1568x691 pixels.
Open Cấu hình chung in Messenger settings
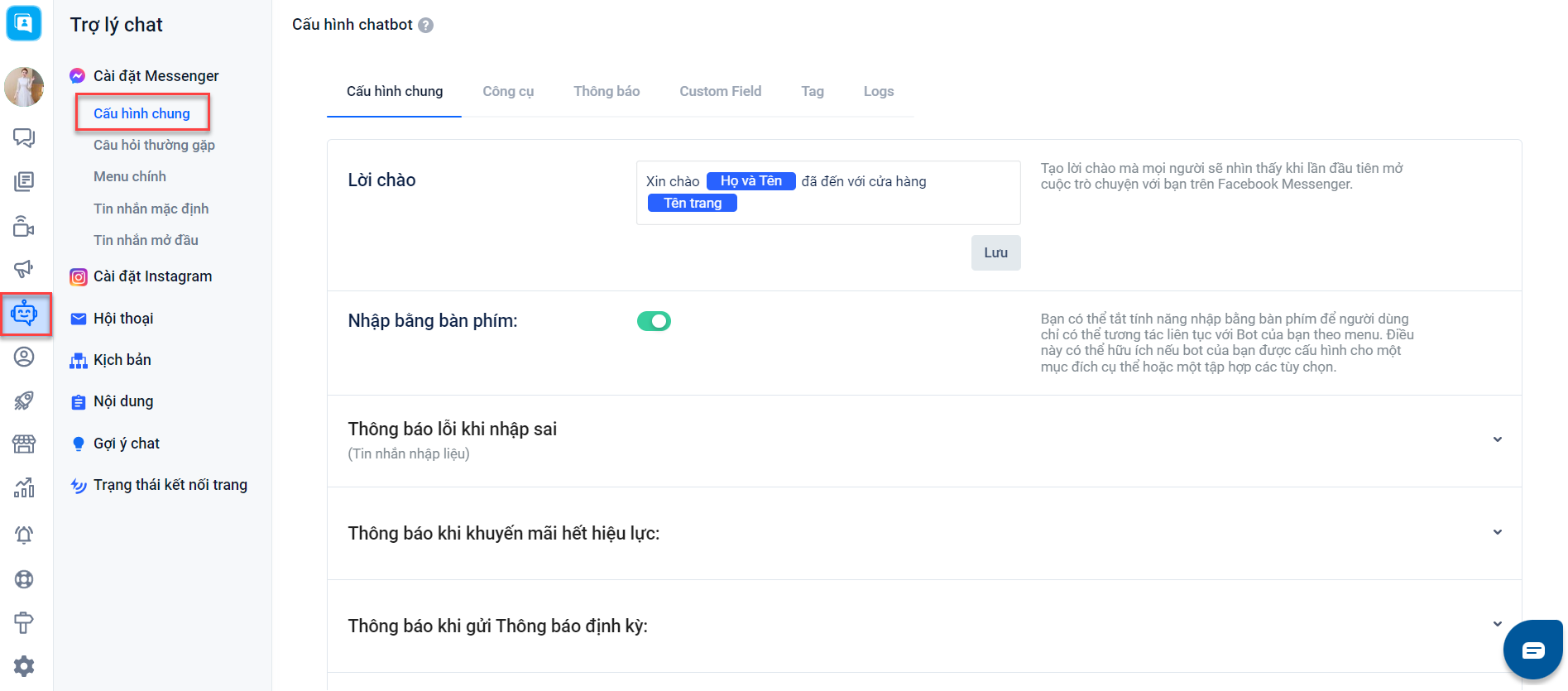click(142, 113)
